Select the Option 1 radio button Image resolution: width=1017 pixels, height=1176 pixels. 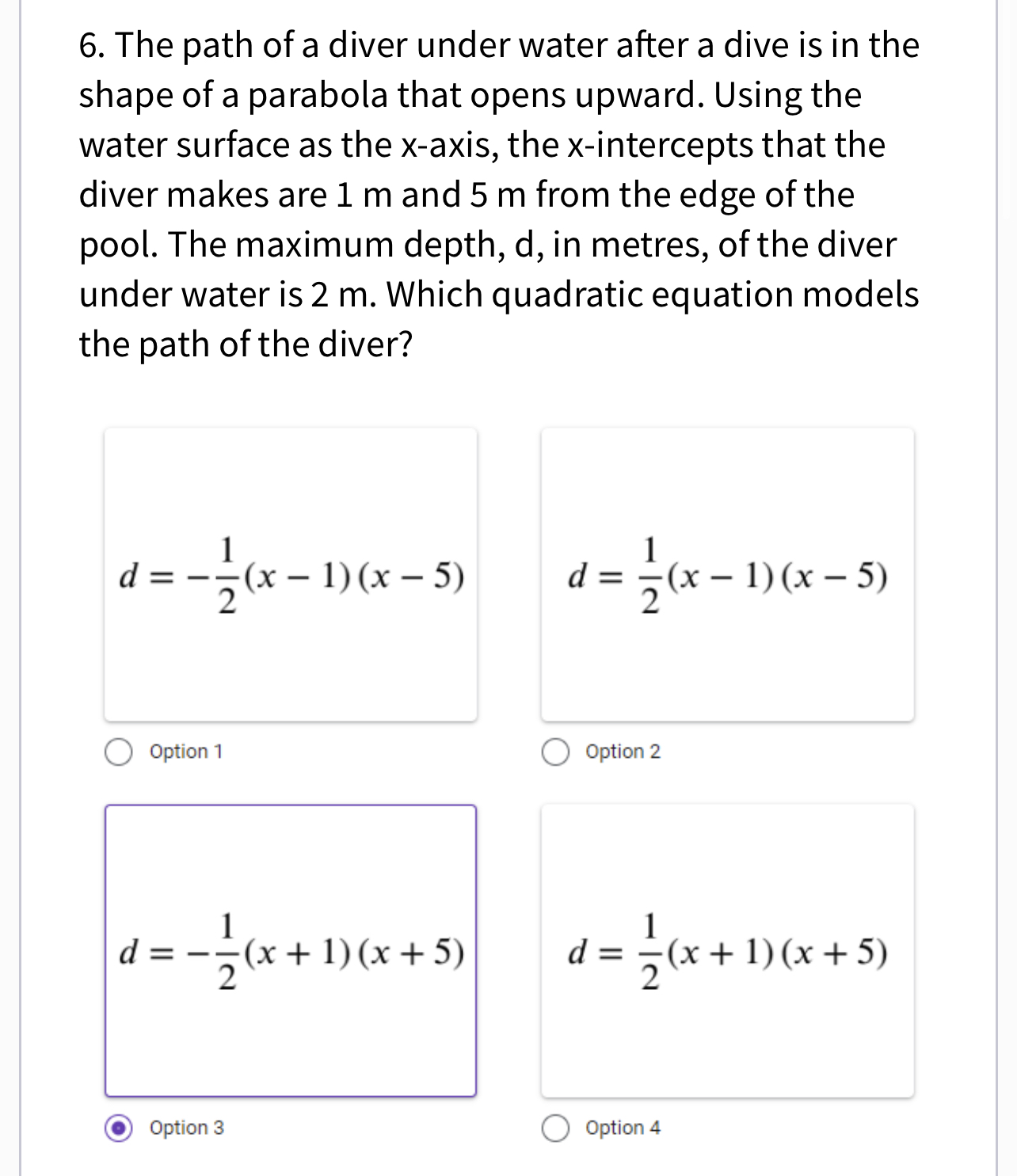pyautogui.click(x=119, y=752)
